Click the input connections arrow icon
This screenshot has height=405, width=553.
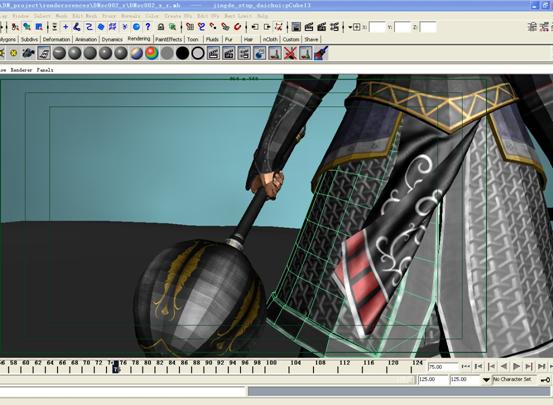click(255, 27)
